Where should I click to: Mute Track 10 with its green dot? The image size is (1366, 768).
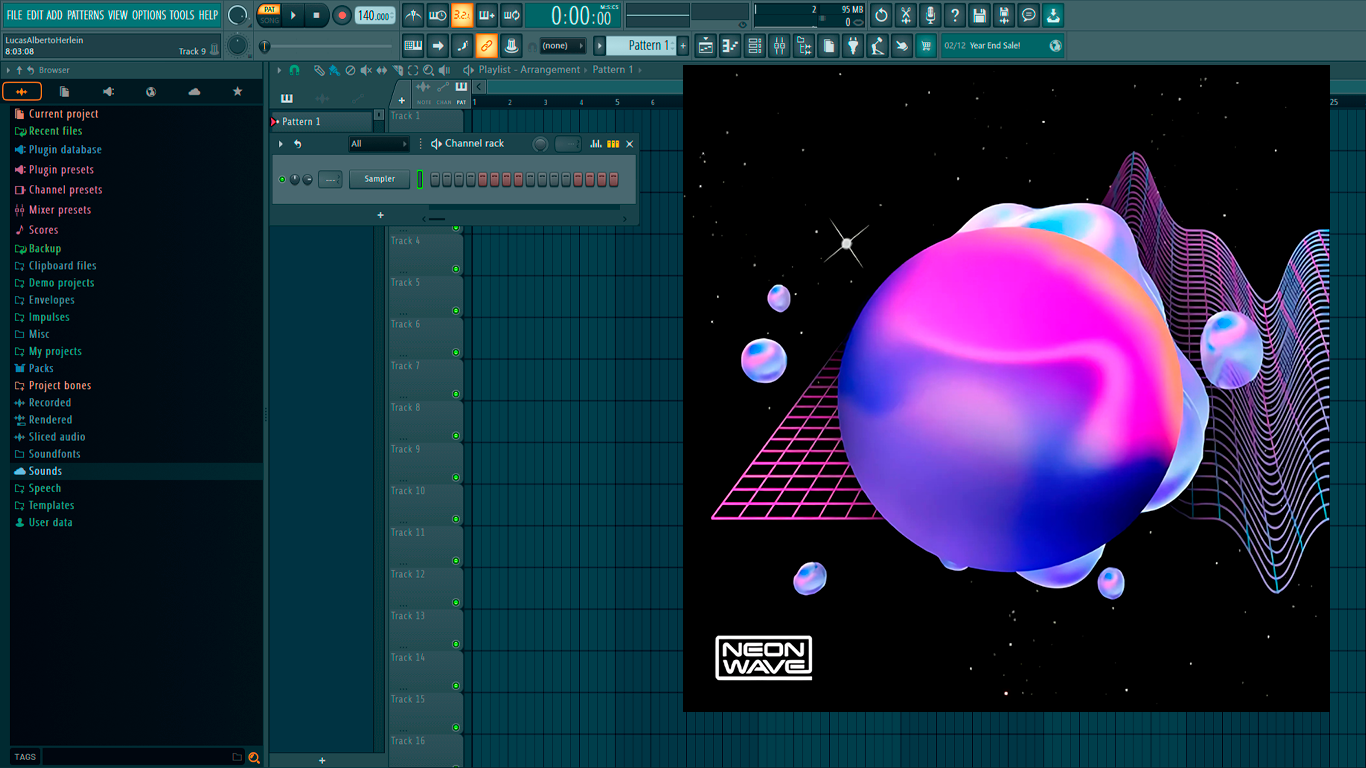(x=456, y=519)
